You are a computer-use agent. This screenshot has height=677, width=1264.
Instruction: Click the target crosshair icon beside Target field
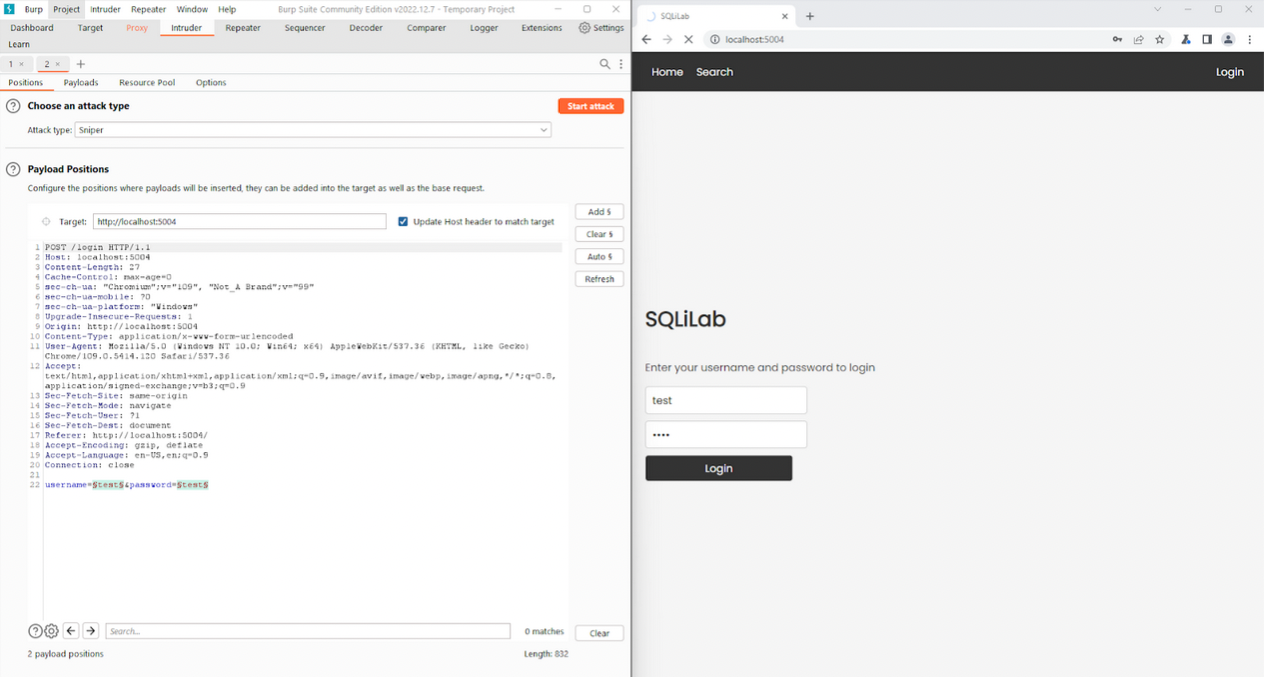coord(46,222)
